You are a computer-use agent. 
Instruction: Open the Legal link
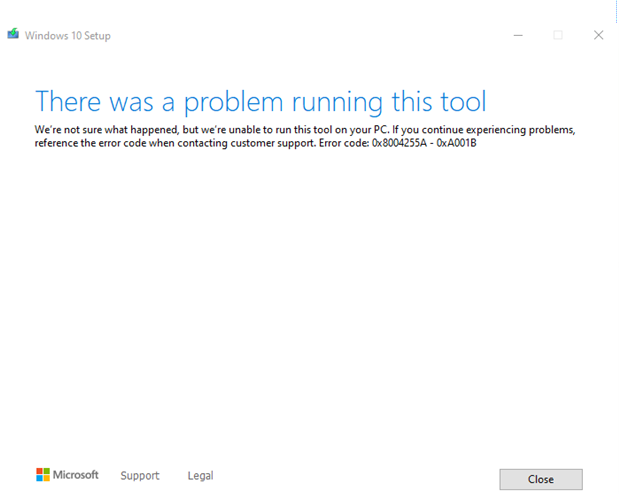(x=200, y=475)
